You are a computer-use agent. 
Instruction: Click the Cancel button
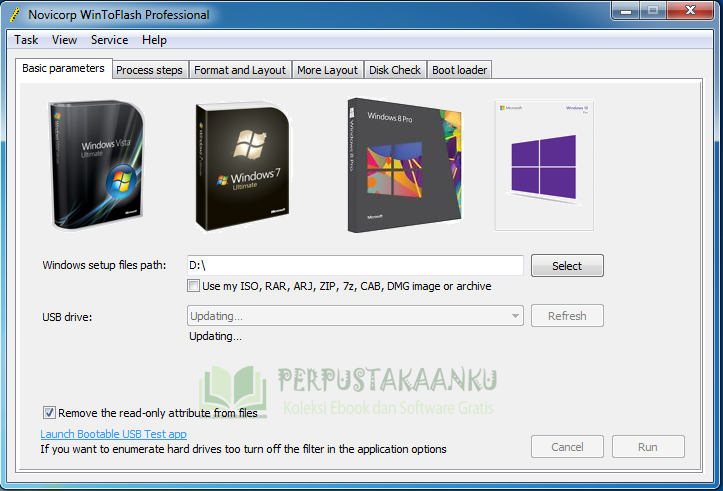point(567,447)
